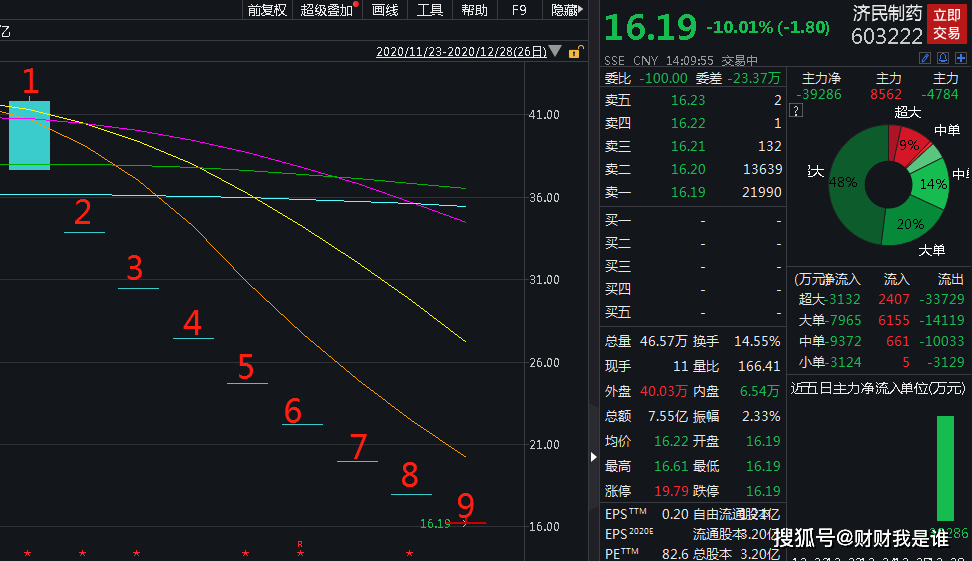Open the 工具 tools menu

pyautogui.click(x=430, y=10)
